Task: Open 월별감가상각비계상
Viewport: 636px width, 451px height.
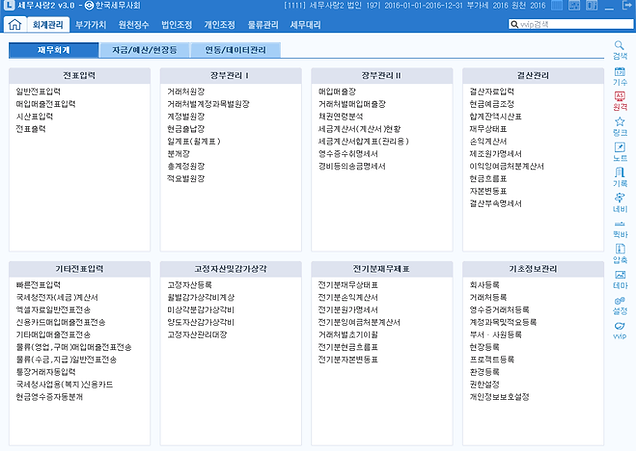Action: coord(201,298)
